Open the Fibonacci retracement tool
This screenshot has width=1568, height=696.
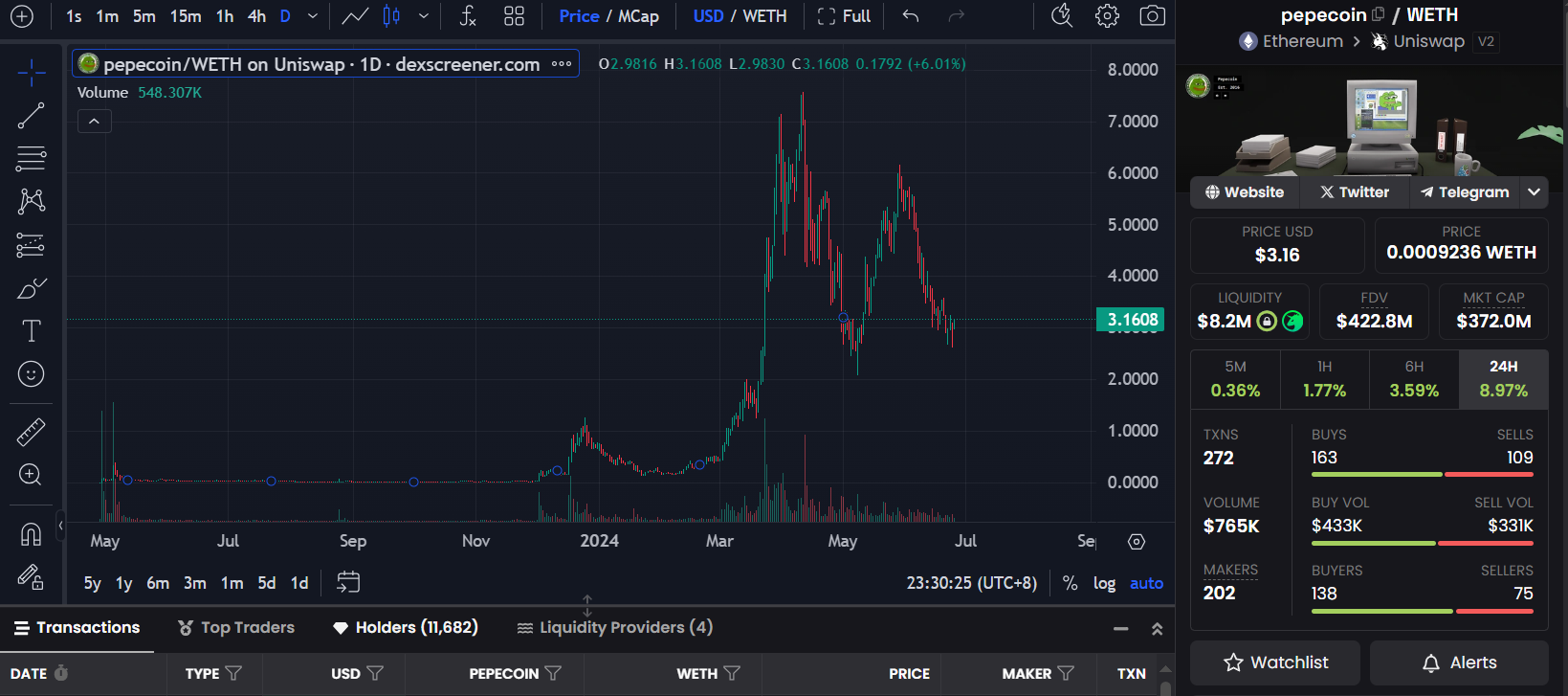point(31,158)
